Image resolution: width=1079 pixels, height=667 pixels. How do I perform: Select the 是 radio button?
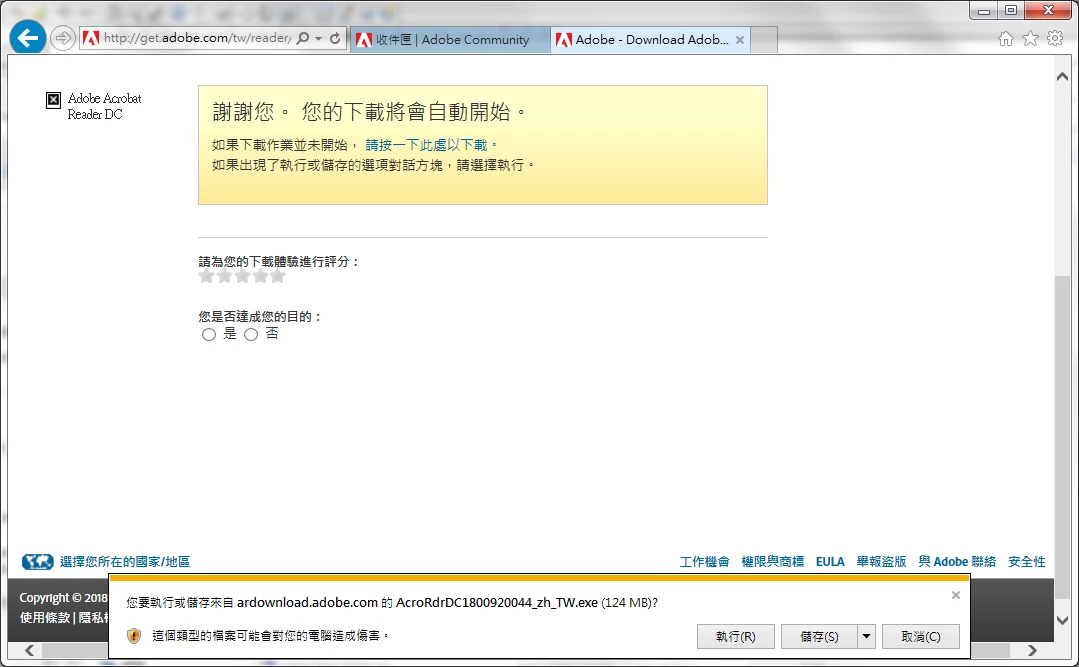[209, 335]
